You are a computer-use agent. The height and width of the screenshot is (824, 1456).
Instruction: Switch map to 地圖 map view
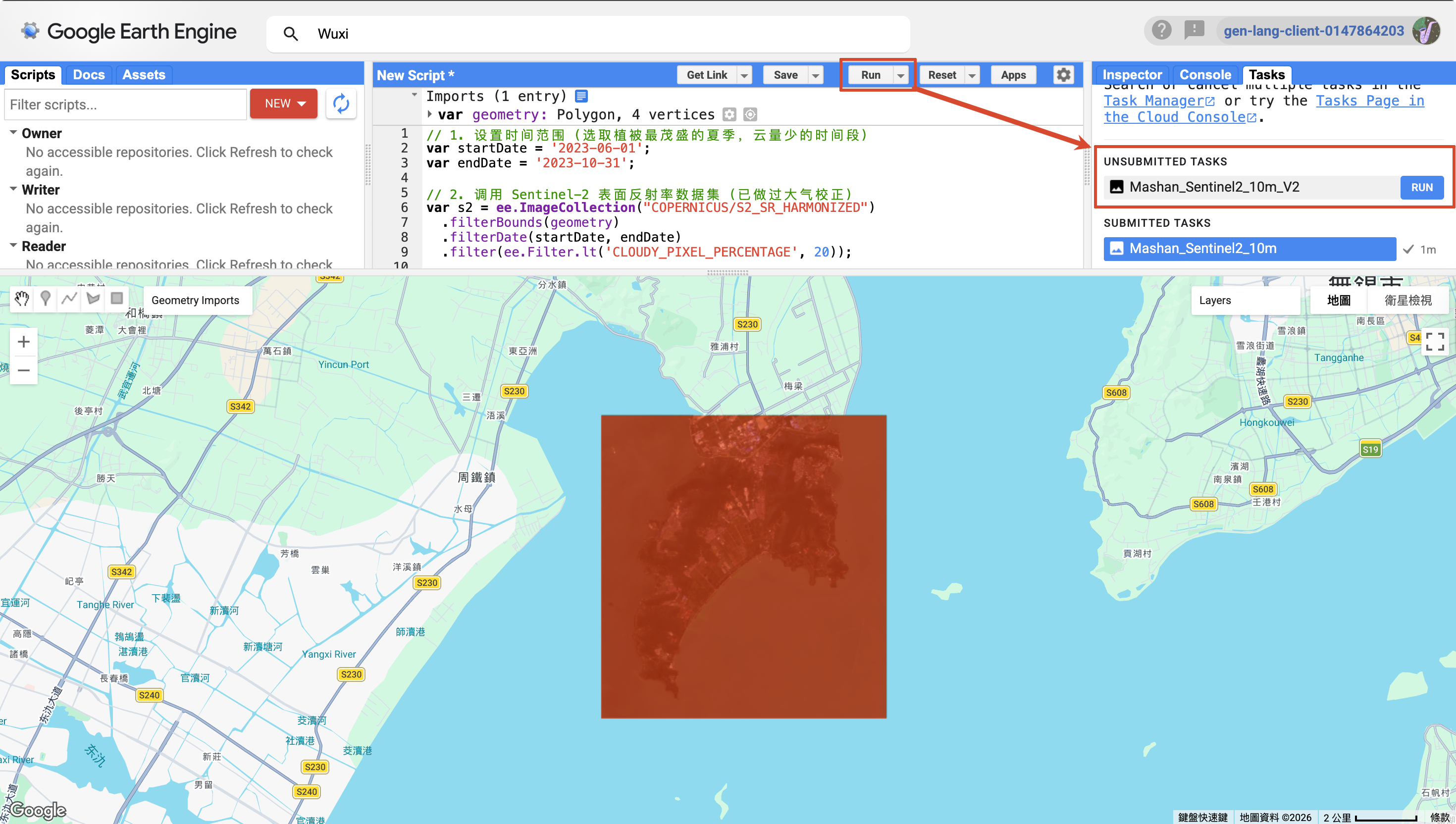pyautogui.click(x=1338, y=301)
